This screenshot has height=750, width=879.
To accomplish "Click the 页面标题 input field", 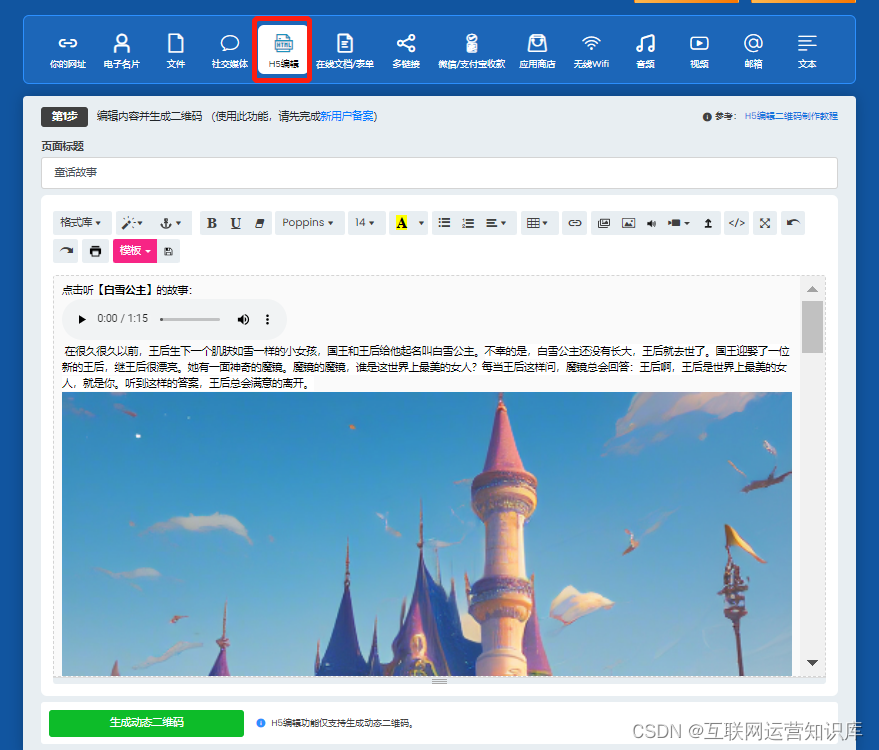I will 439,173.
